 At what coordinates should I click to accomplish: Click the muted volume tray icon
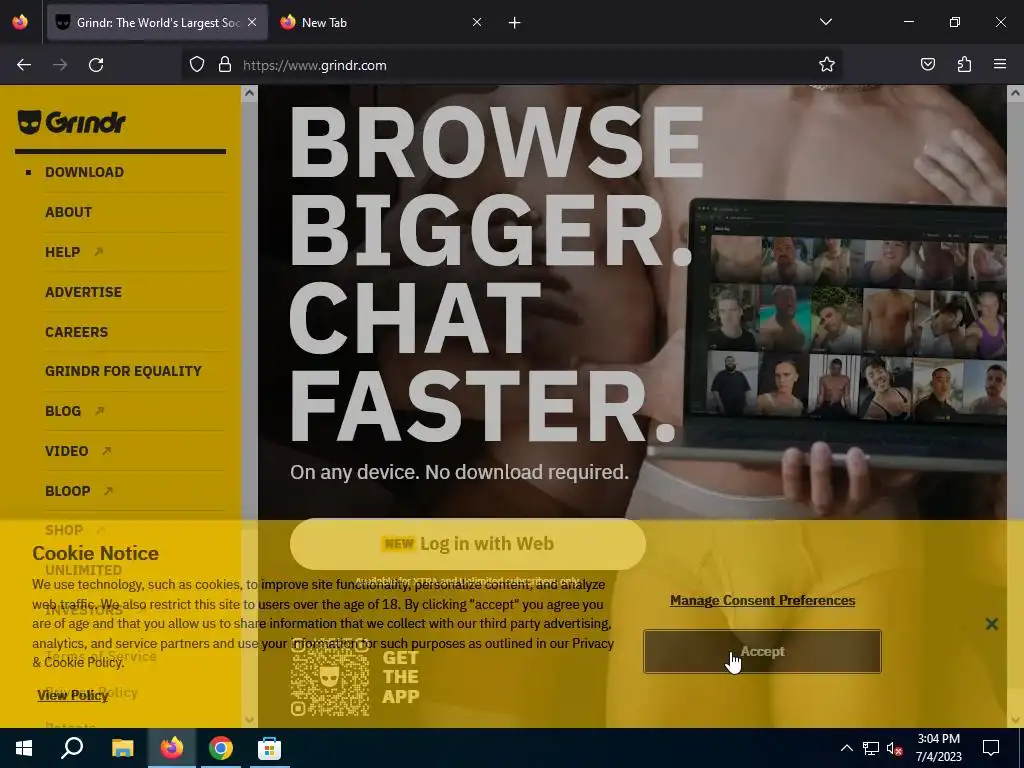tap(894, 748)
